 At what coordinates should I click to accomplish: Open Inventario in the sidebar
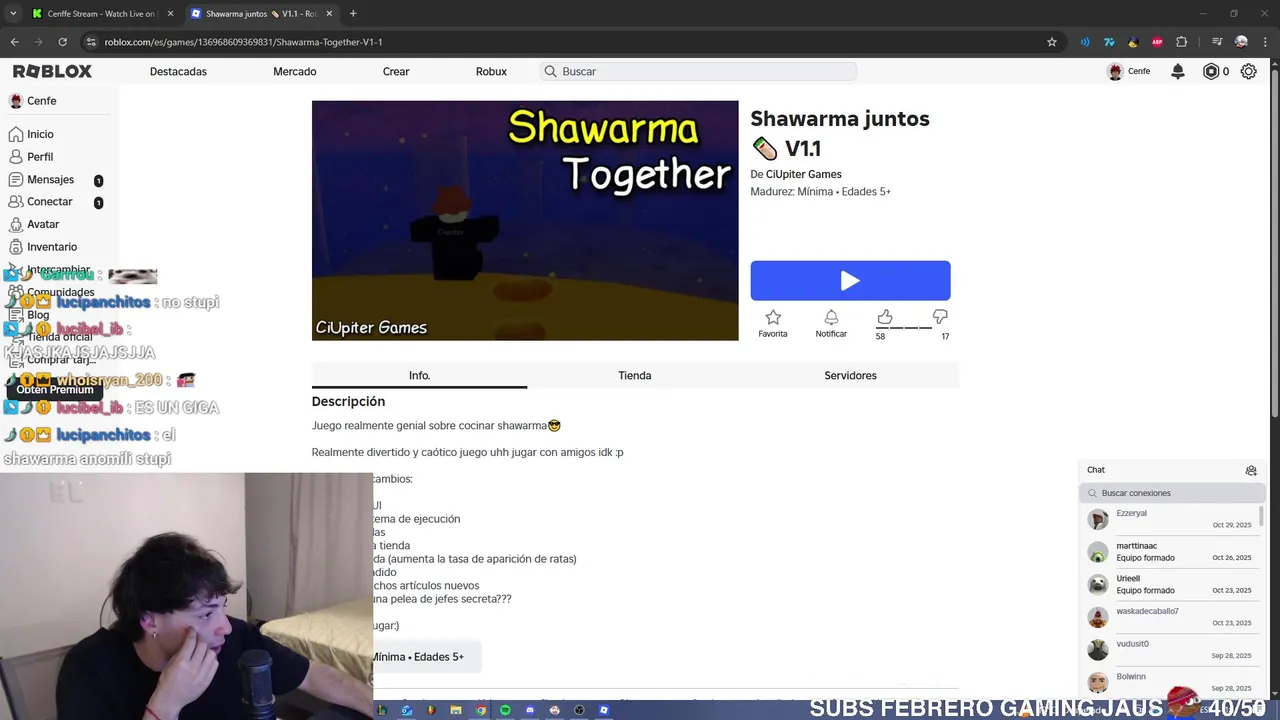coord(52,247)
